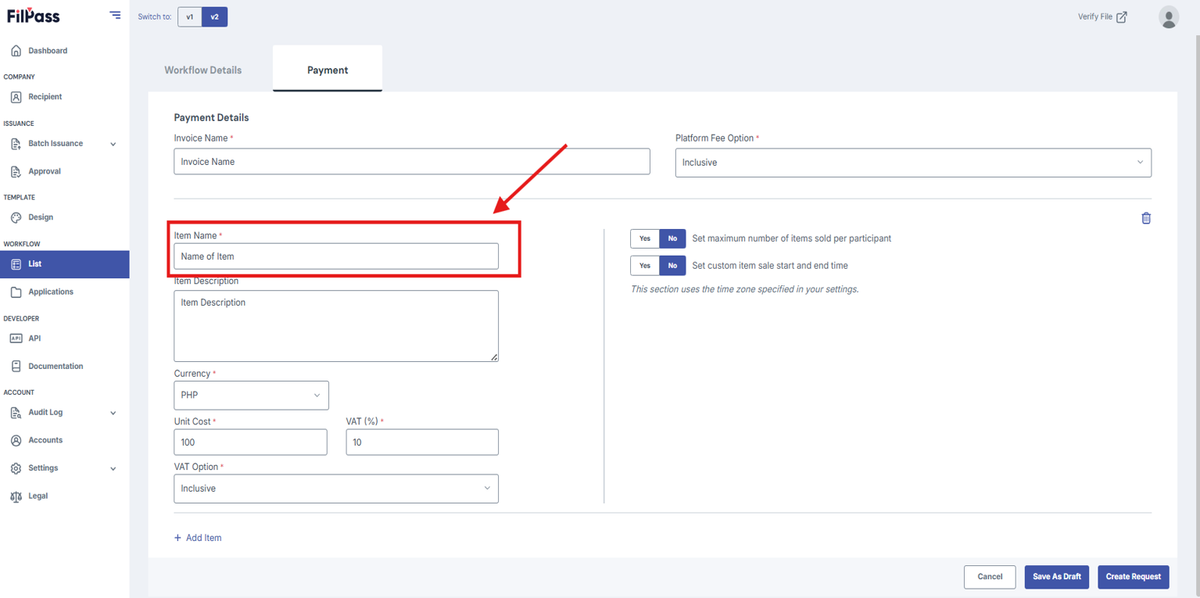Image resolution: width=1200 pixels, height=598 pixels.
Task: Open the user profile avatar
Action: click(1168, 17)
